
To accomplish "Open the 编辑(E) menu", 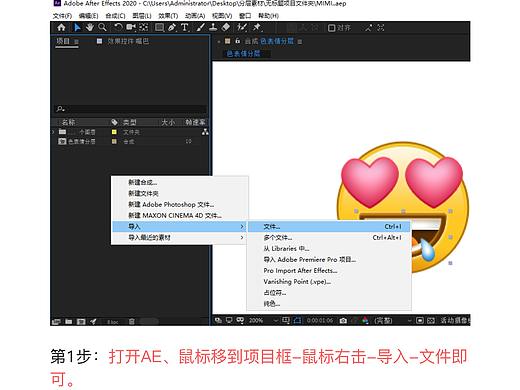I will [89, 16].
